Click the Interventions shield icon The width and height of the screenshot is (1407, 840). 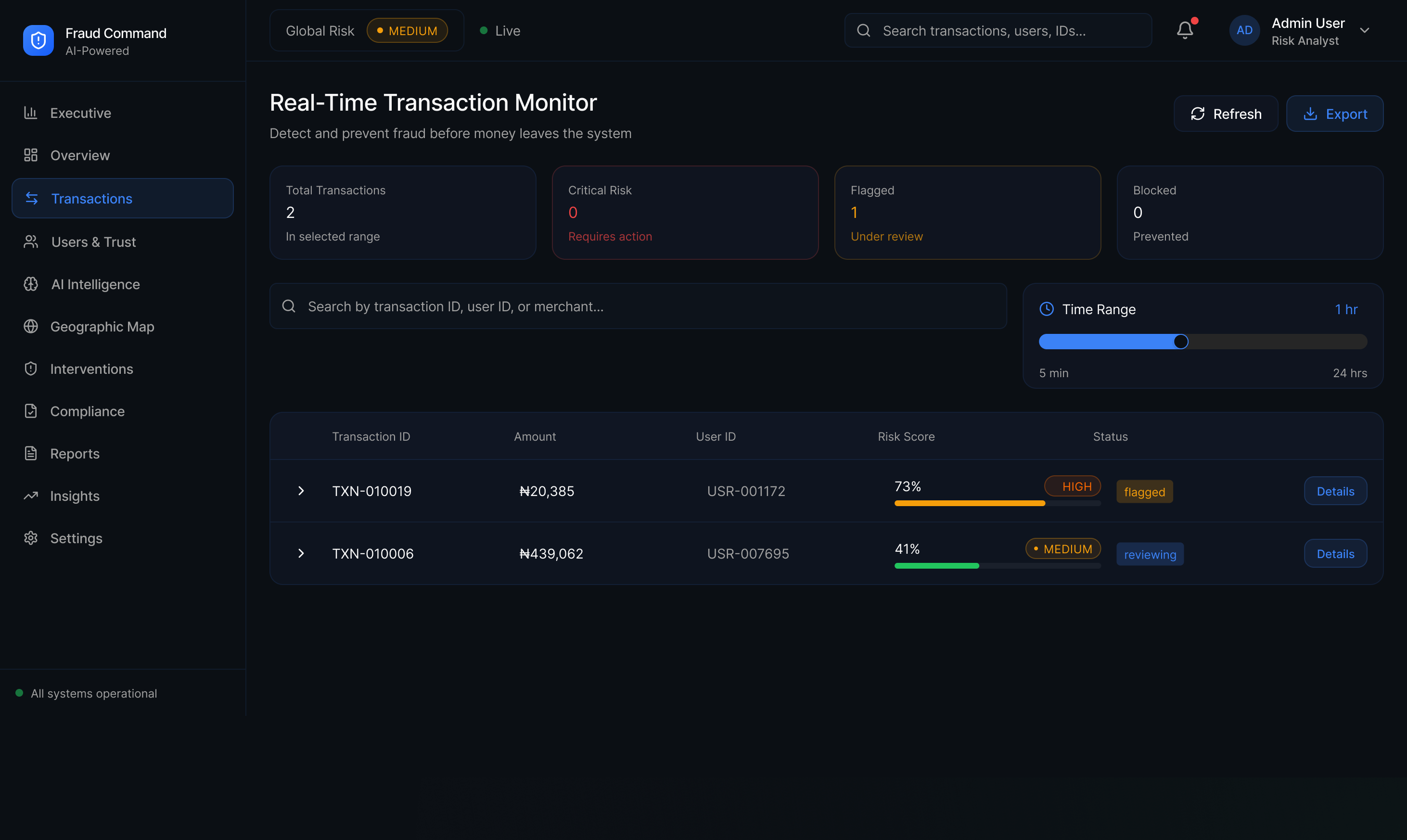coord(31,369)
